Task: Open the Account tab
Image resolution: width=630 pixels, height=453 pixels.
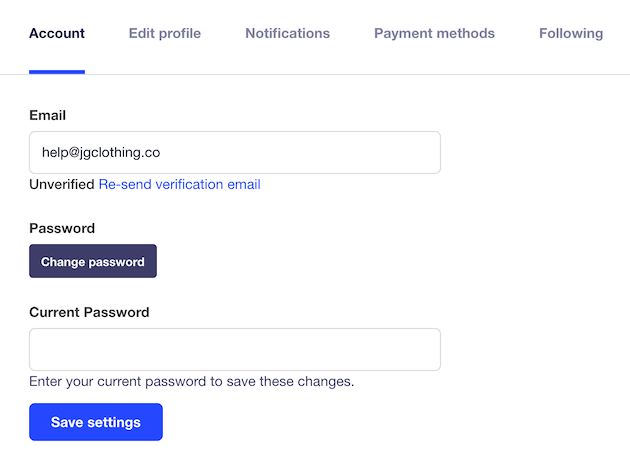Action: (x=57, y=33)
